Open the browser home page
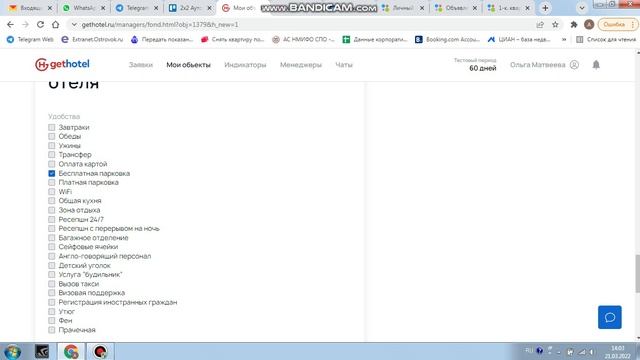The height and width of the screenshot is (360, 640). [56, 24]
